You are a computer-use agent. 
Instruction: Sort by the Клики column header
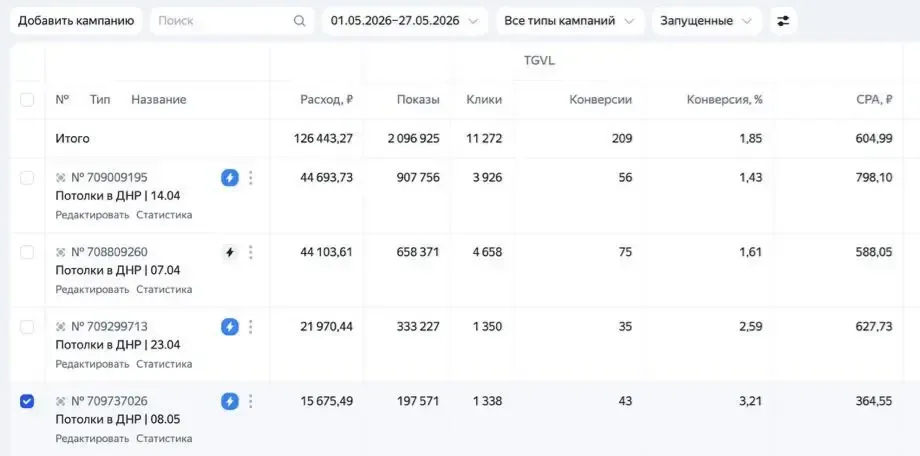[x=485, y=100]
